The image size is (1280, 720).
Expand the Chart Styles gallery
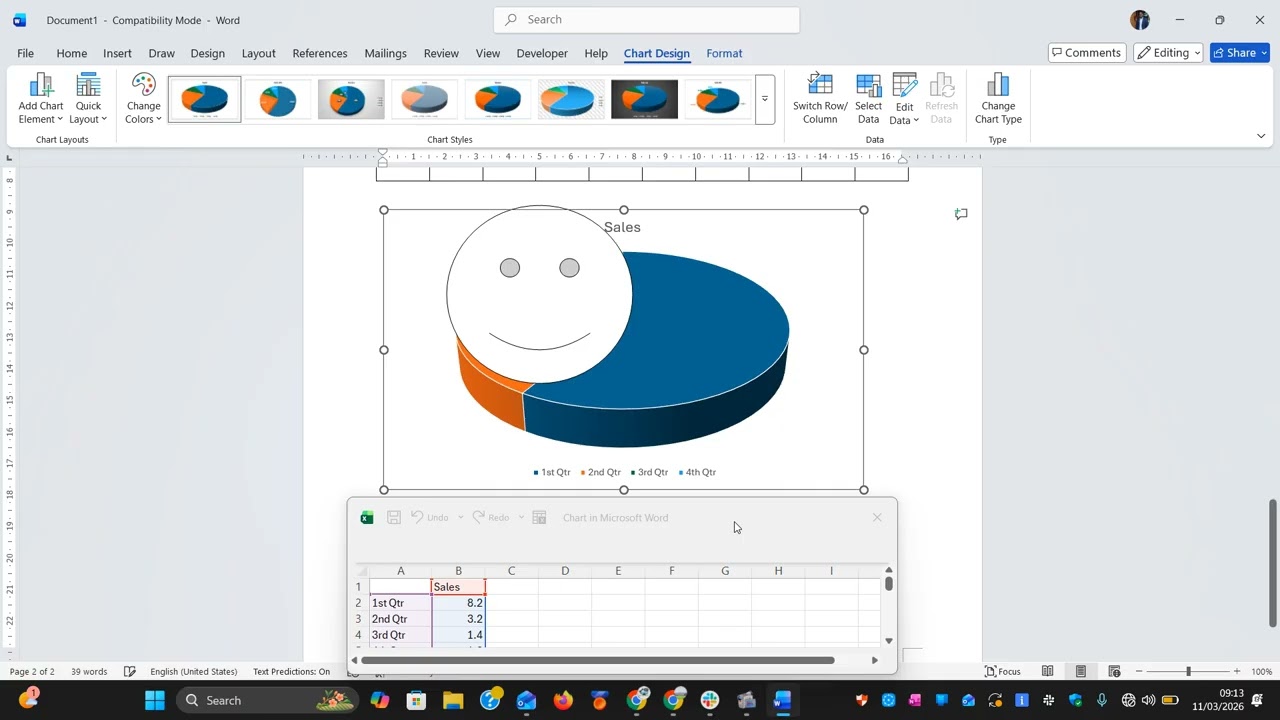pos(765,100)
